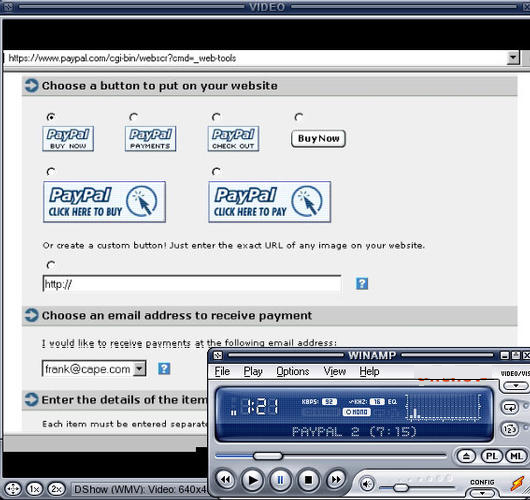Click the video fullscreen arrows button
Viewport: 530px width, 500px height.
13,489
